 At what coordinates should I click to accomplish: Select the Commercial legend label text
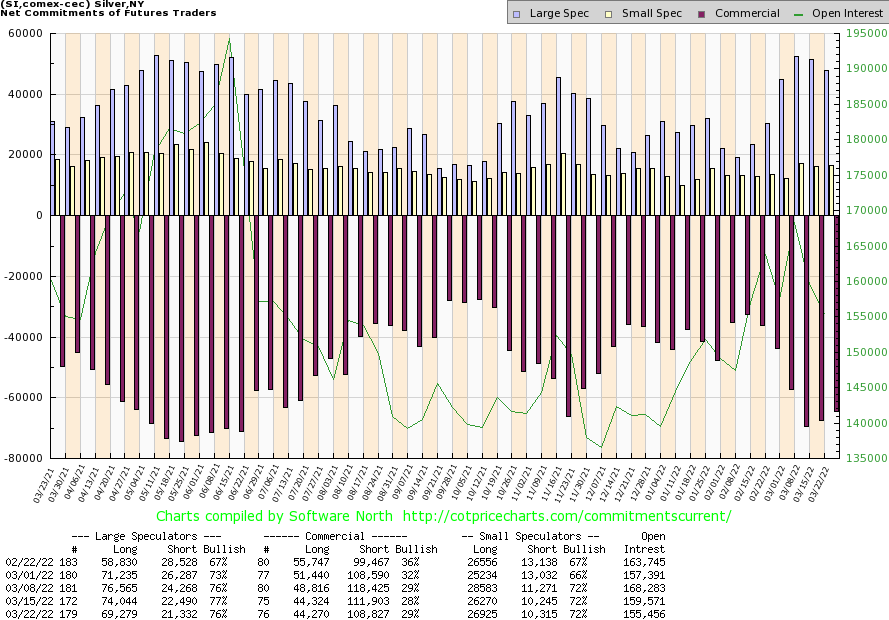(747, 14)
